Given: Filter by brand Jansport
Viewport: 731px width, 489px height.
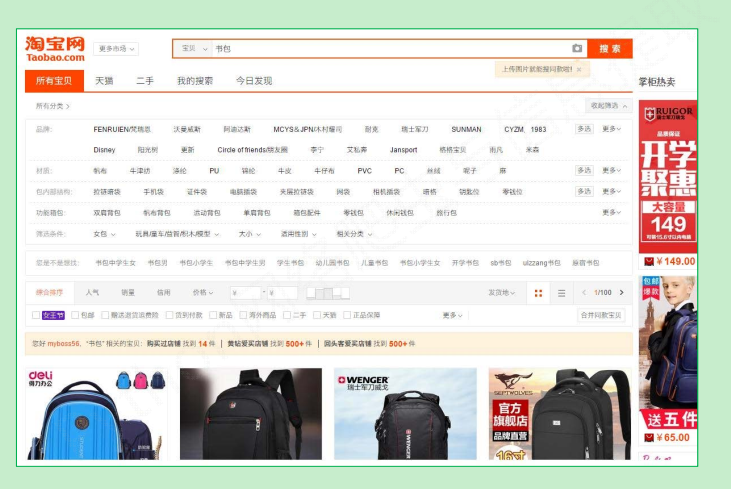Looking at the screenshot, I should click(403, 150).
